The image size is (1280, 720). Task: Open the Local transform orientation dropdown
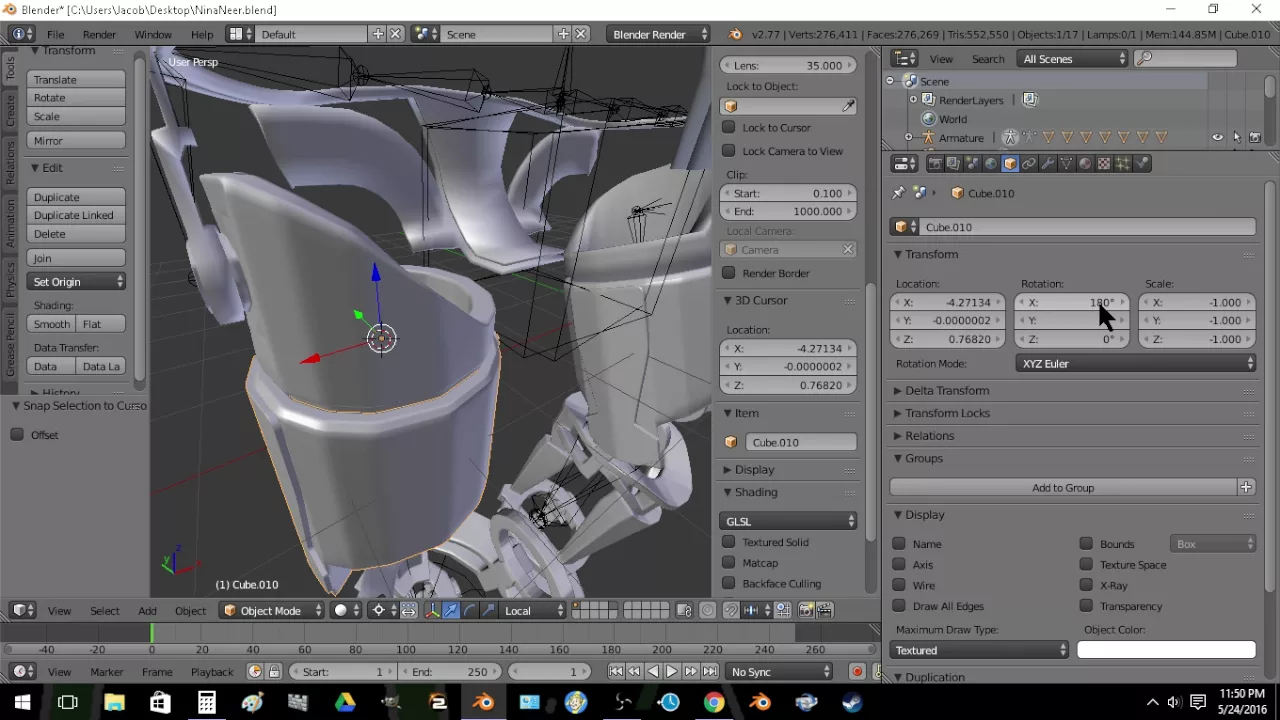533,610
